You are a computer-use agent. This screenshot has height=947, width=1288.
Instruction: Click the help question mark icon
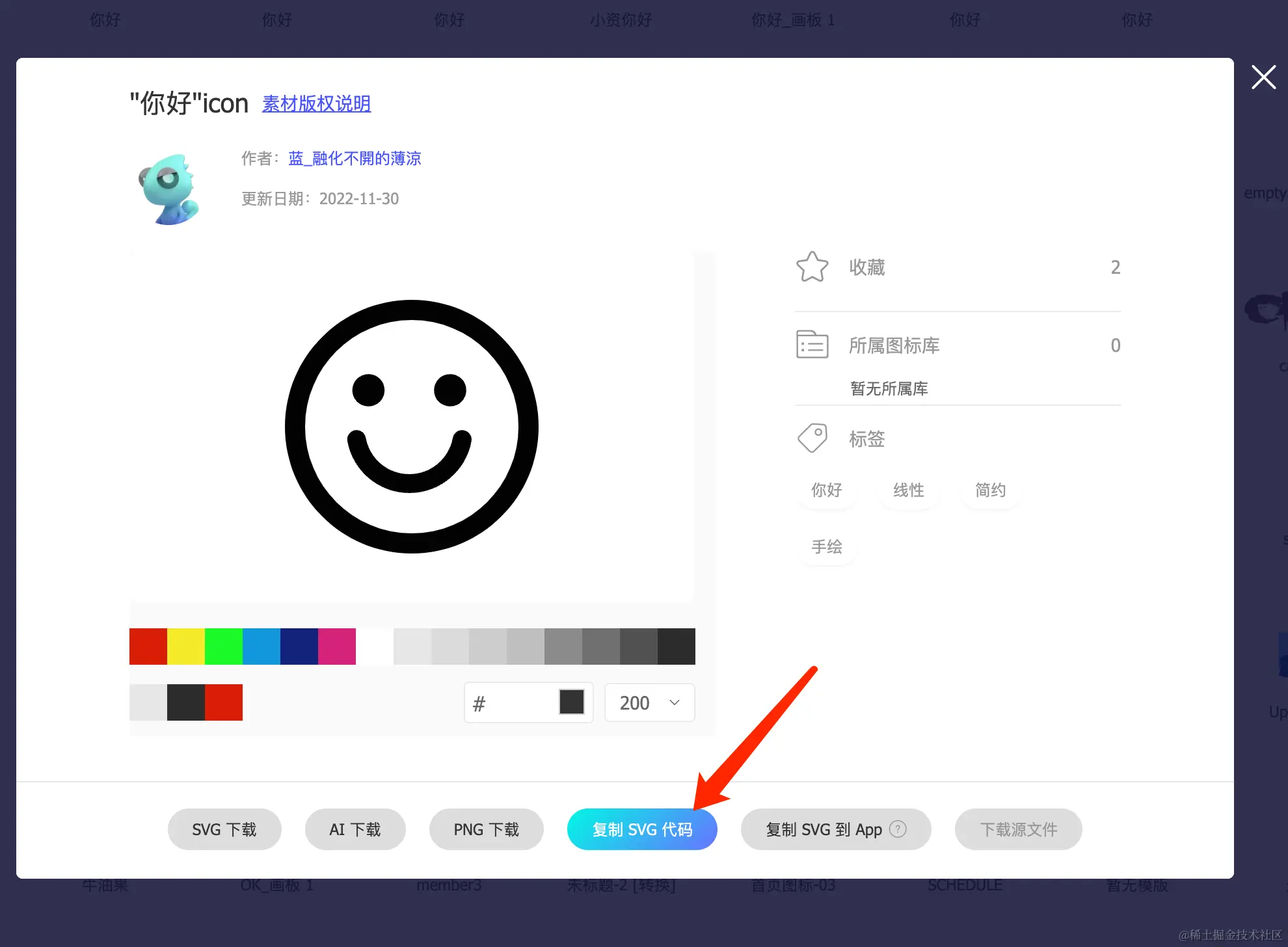tap(898, 829)
